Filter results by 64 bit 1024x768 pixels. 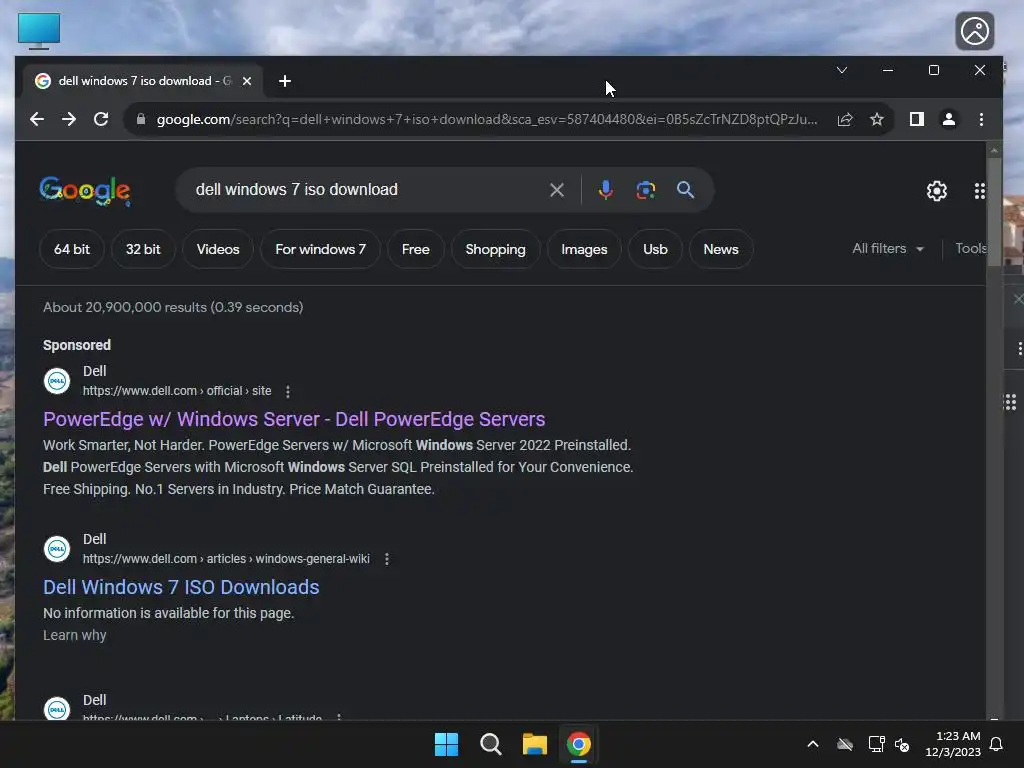point(72,249)
